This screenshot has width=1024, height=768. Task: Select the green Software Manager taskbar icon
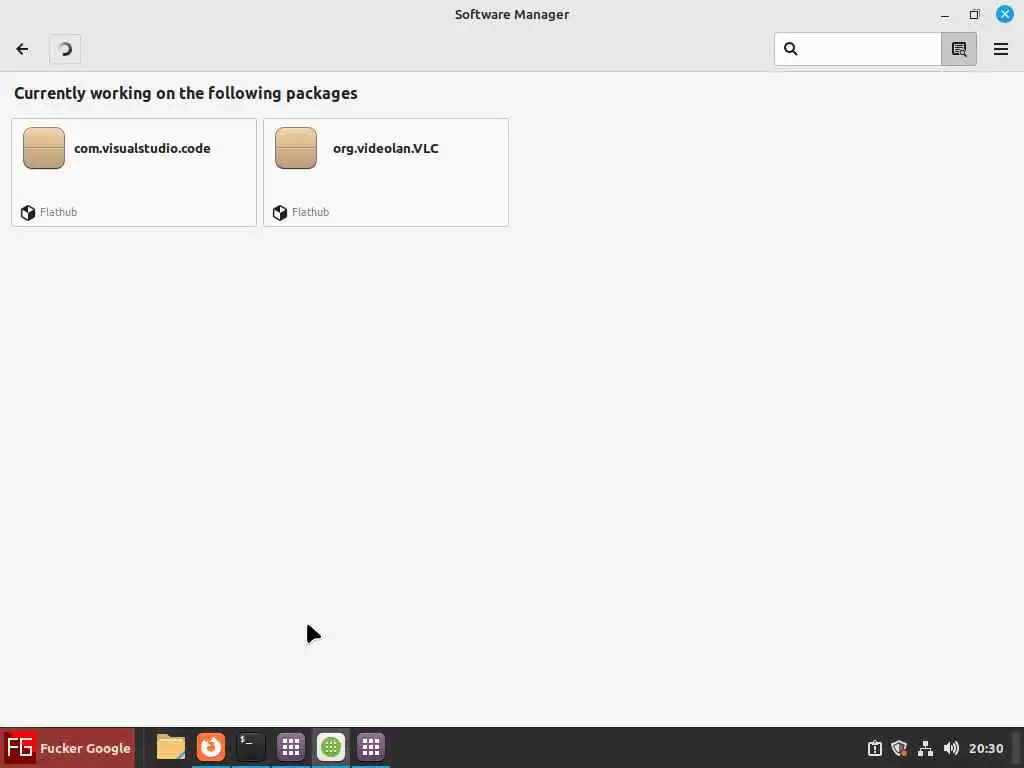click(x=330, y=747)
